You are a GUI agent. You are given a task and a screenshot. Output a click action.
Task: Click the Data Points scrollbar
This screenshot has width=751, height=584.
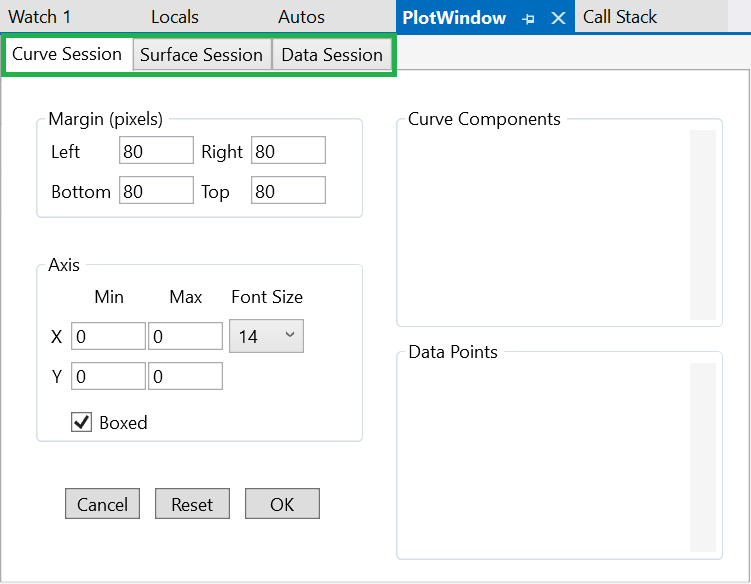pos(703,458)
